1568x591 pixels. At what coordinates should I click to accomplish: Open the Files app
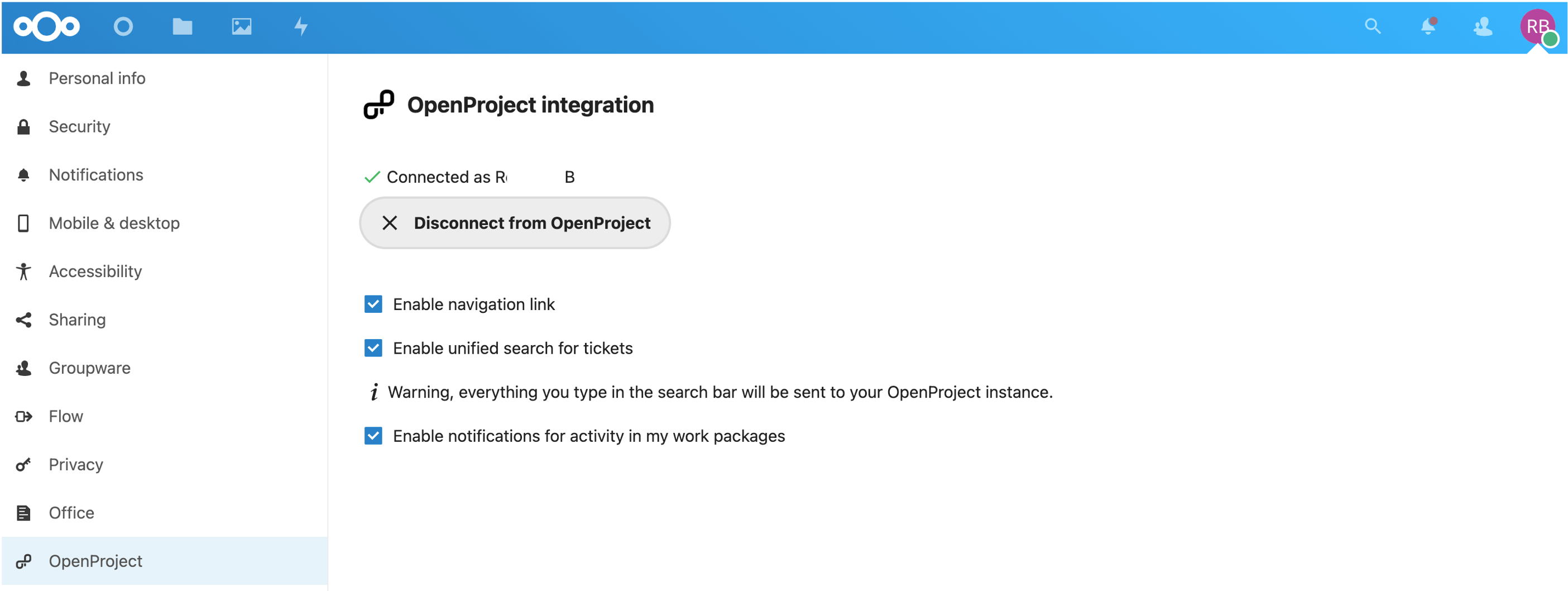tap(182, 26)
